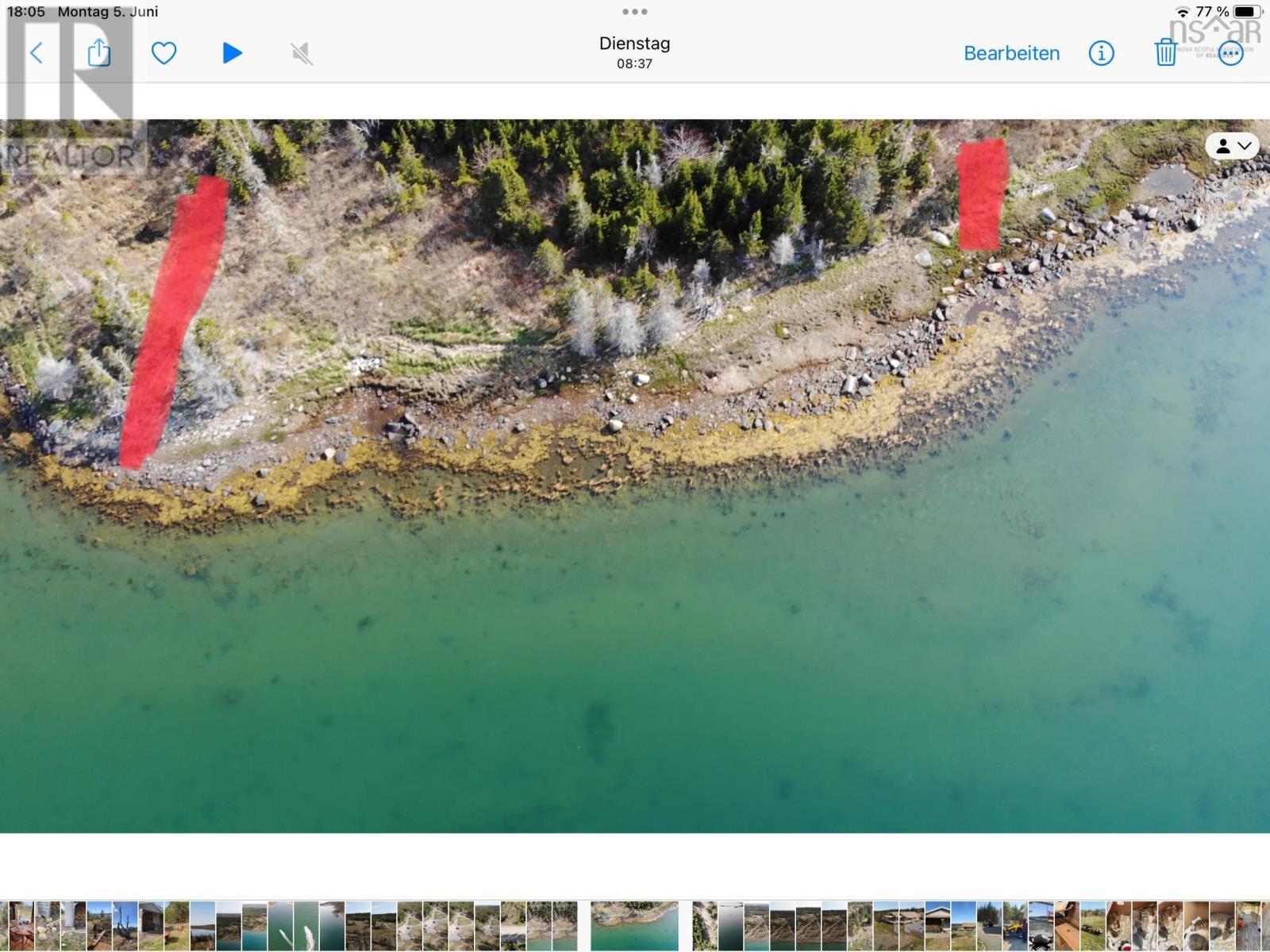The width and height of the screenshot is (1270, 952).
Task: Delete the photo using the trash icon
Action: [x=1165, y=53]
